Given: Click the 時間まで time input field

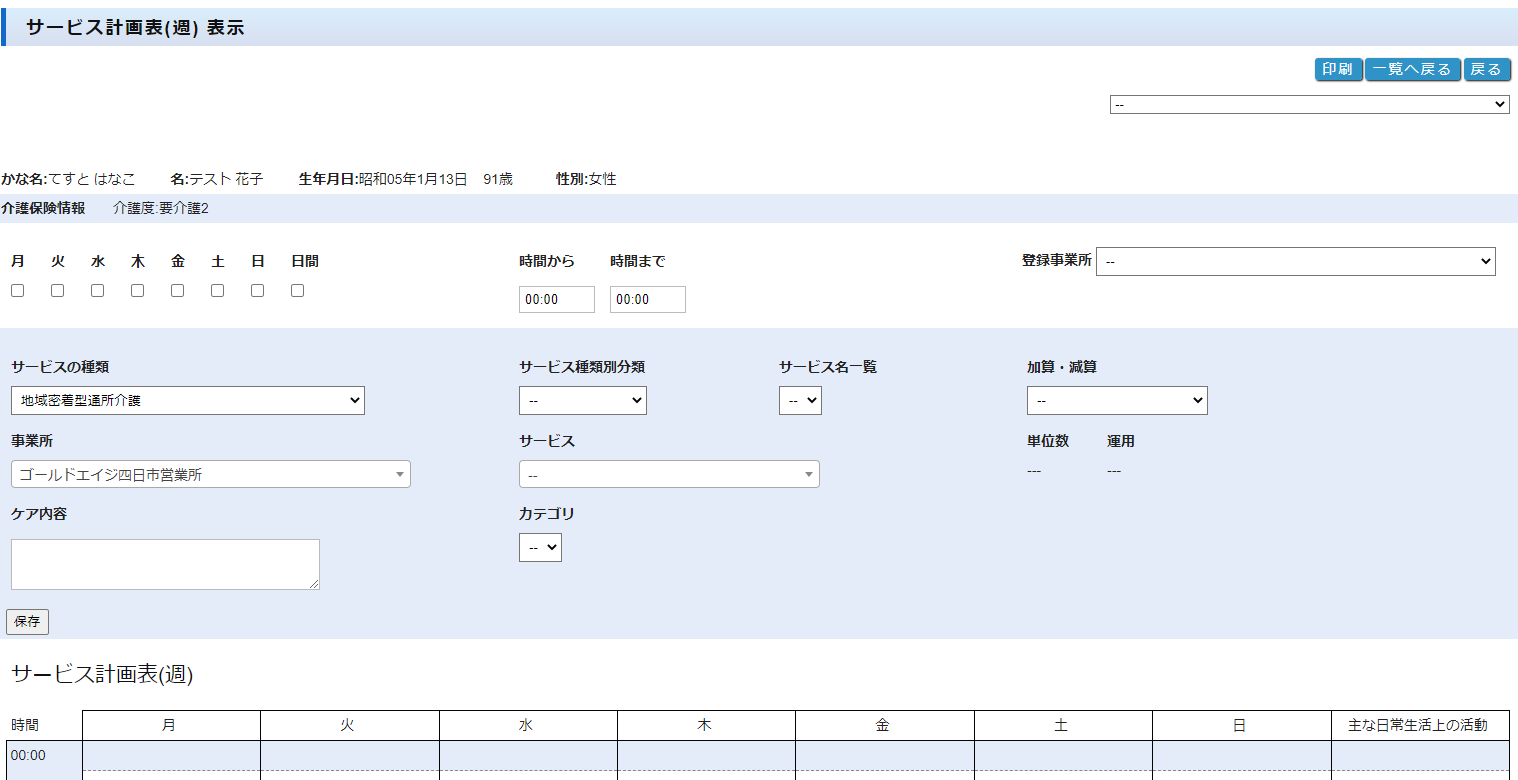Looking at the screenshot, I should [647, 300].
